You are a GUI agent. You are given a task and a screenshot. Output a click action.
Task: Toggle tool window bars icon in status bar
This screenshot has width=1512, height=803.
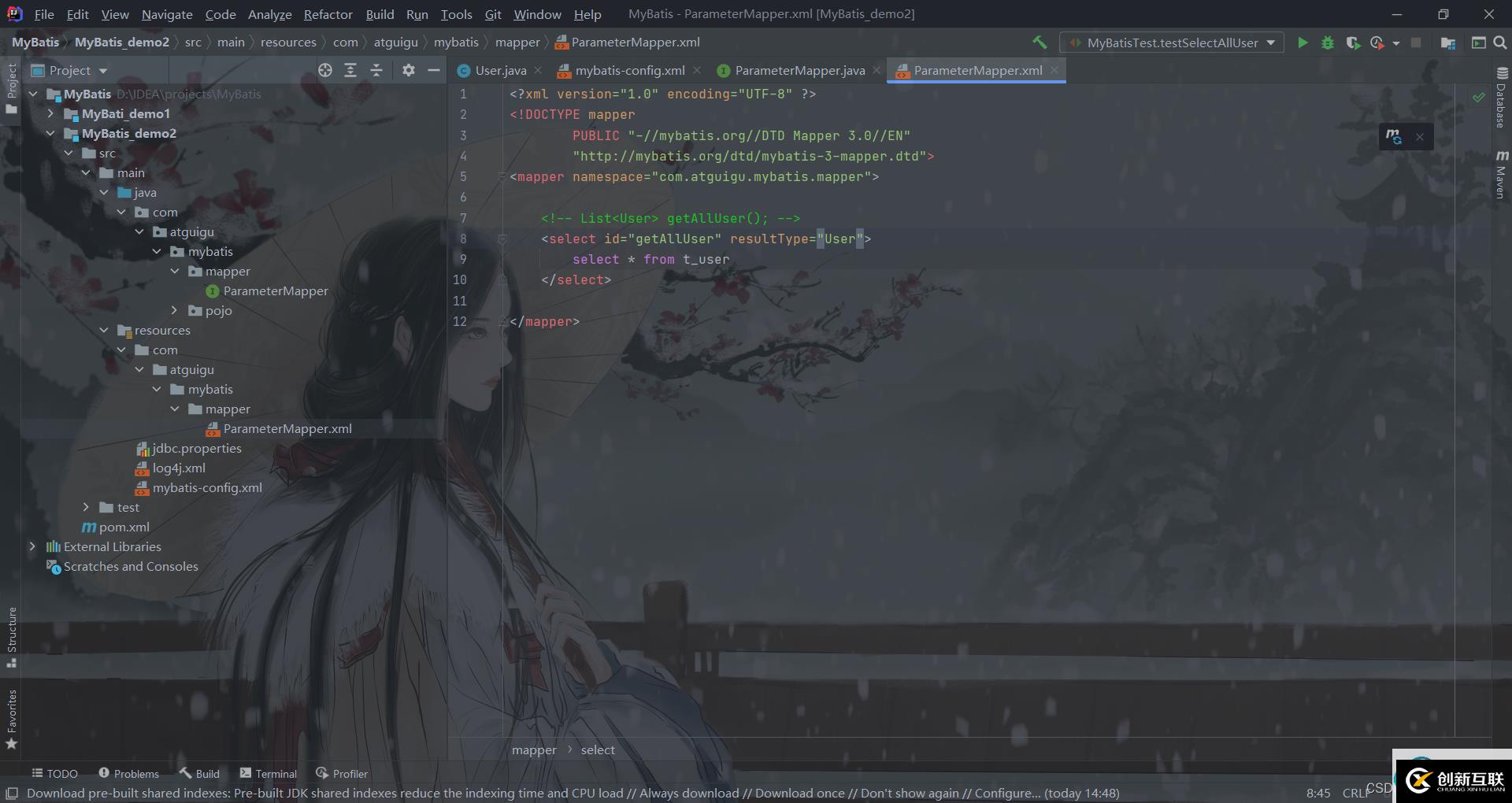pyautogui.click(x=12, y=793)
